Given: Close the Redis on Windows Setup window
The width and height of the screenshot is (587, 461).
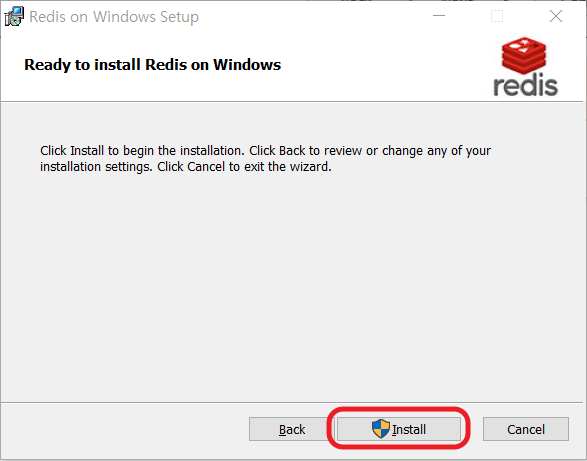Looking at the screenshot, I should click(x=556, y=16).
